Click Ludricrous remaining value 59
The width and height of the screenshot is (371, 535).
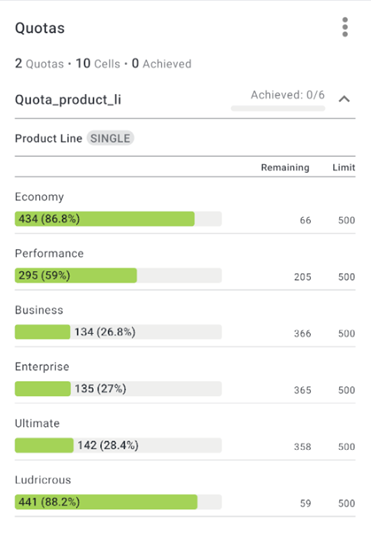point(305,503)
